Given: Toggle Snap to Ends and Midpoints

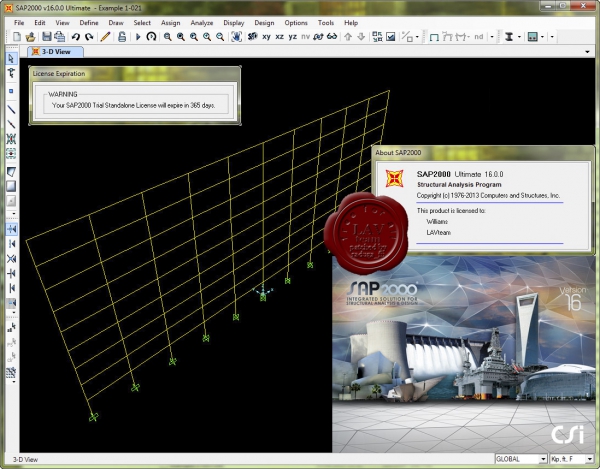Looking at the screenshot, I should click(11, 244).
